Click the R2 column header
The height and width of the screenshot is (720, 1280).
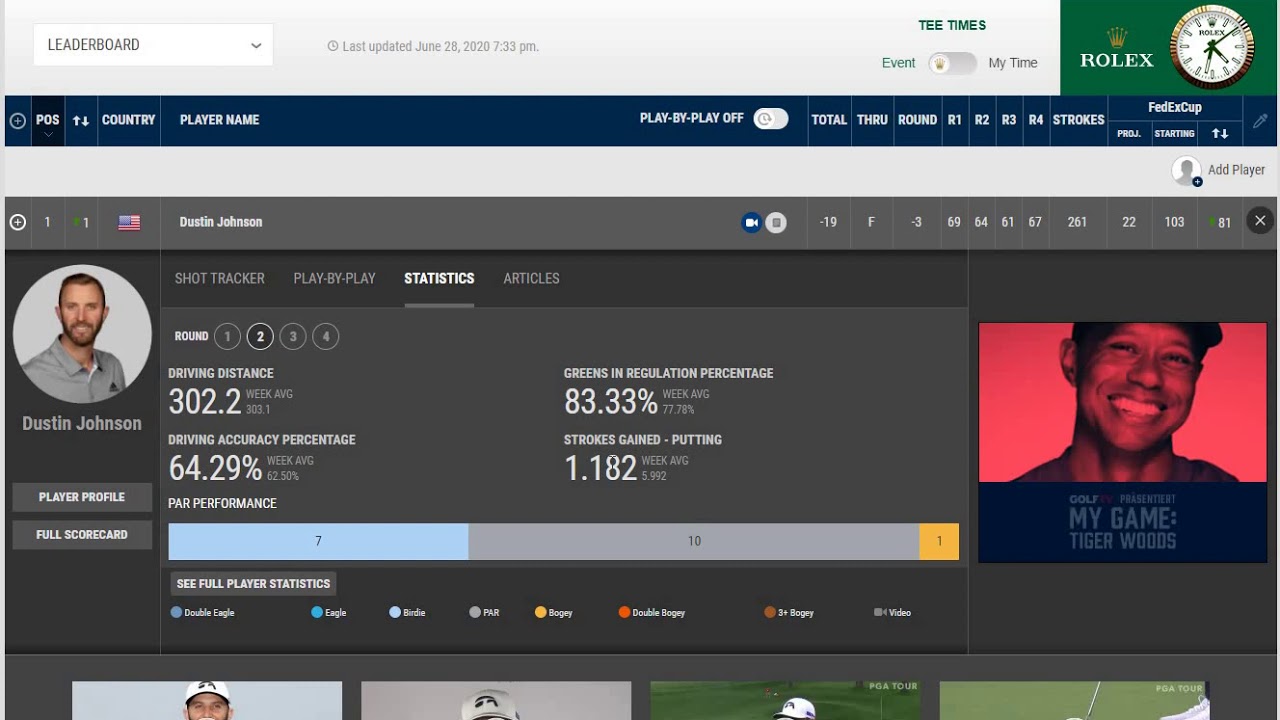click(982, 120)
